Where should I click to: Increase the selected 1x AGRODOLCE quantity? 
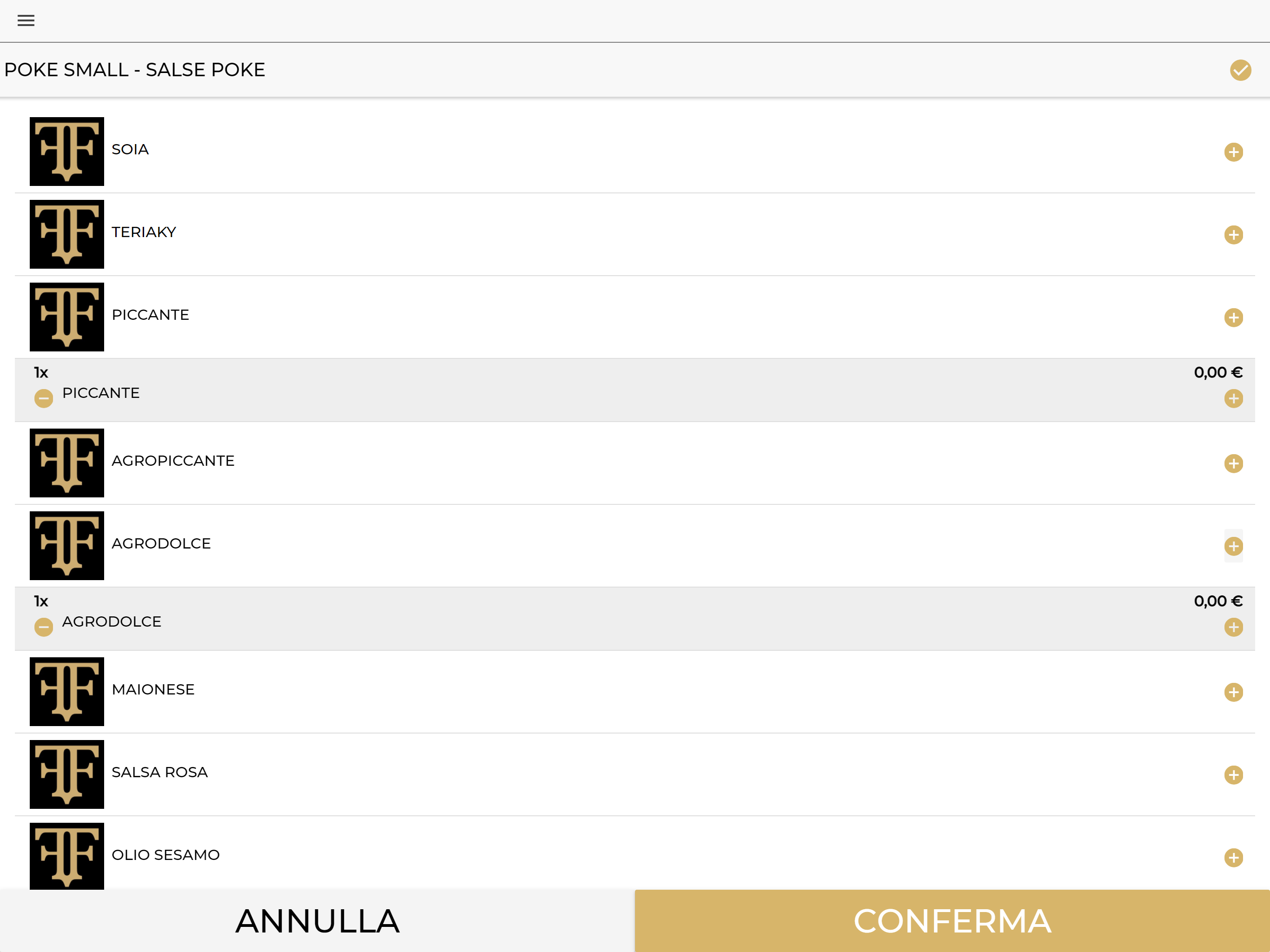tap(1233, 627)
